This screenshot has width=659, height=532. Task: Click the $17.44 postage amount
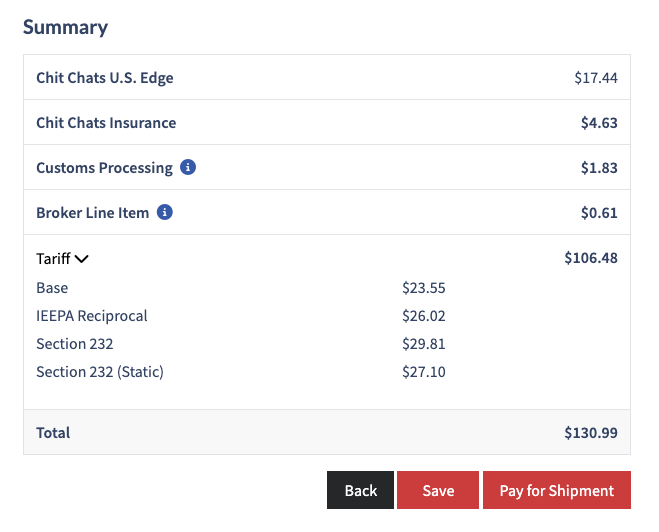(x=596, y=78)
